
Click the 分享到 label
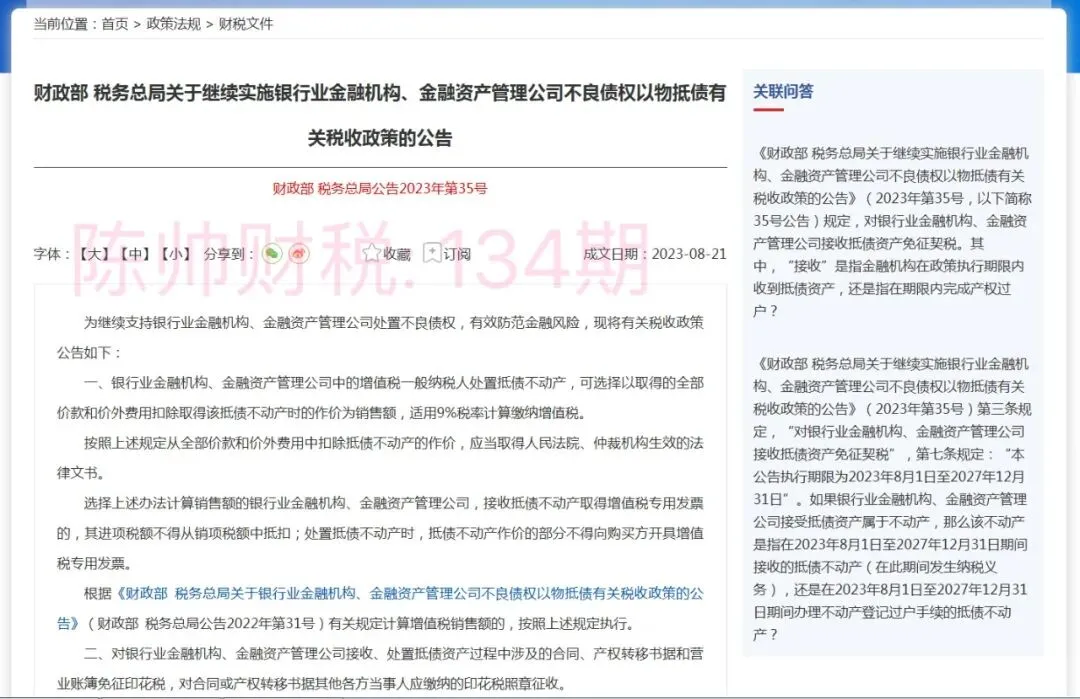point(229,254)
